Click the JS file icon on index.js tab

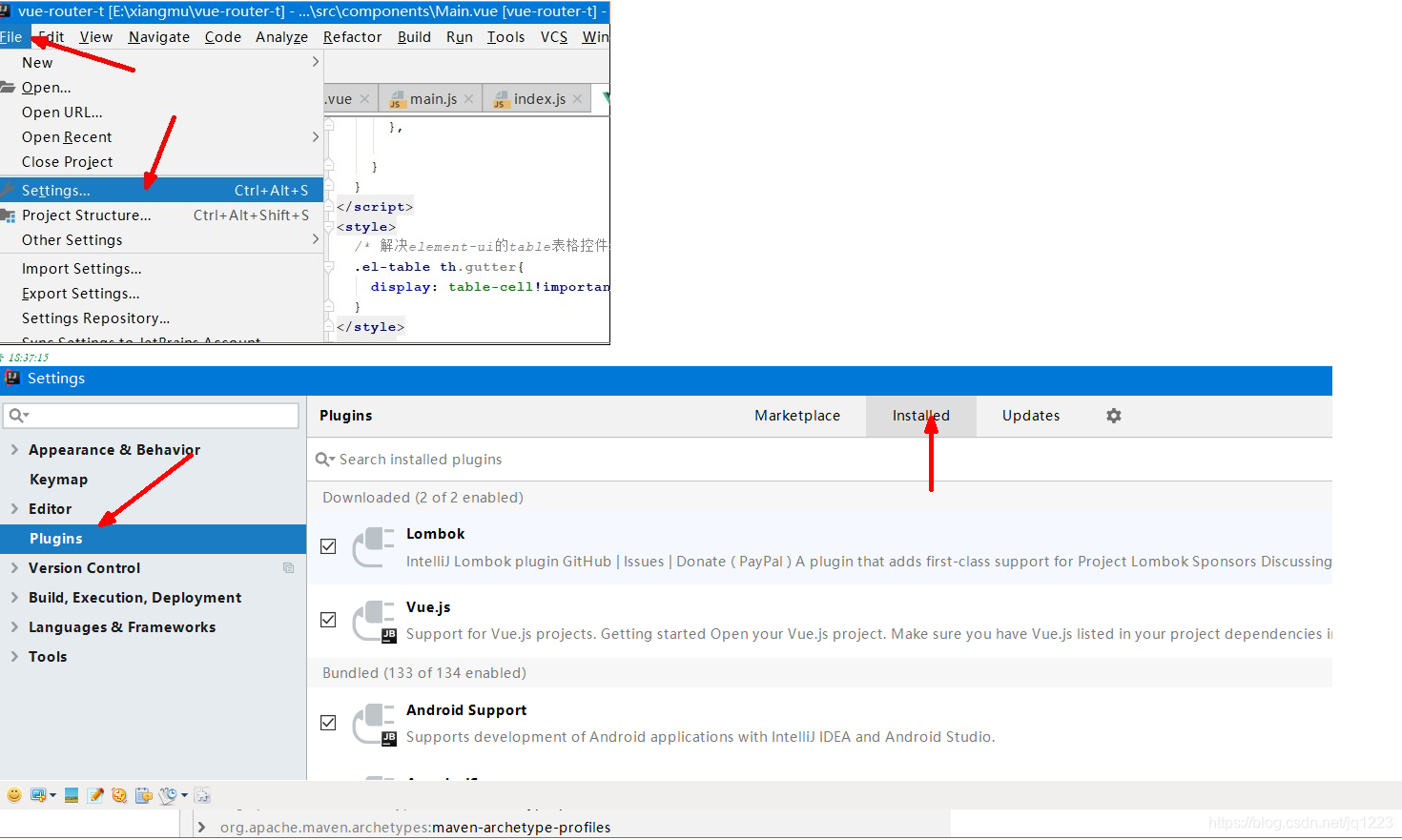point(501,100)
